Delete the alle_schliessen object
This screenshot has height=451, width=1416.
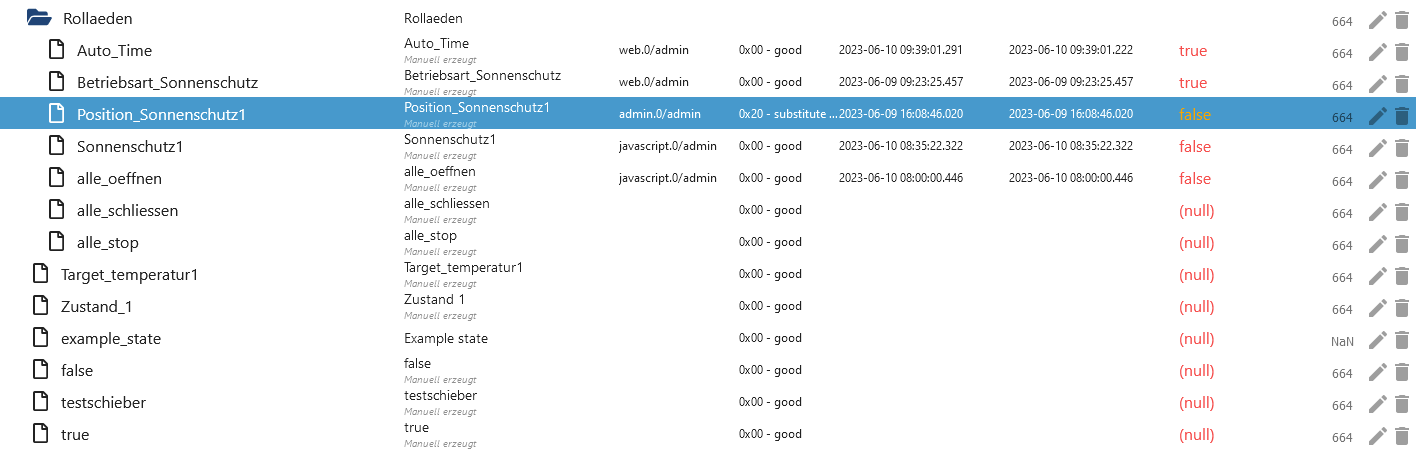(1401, 211)
